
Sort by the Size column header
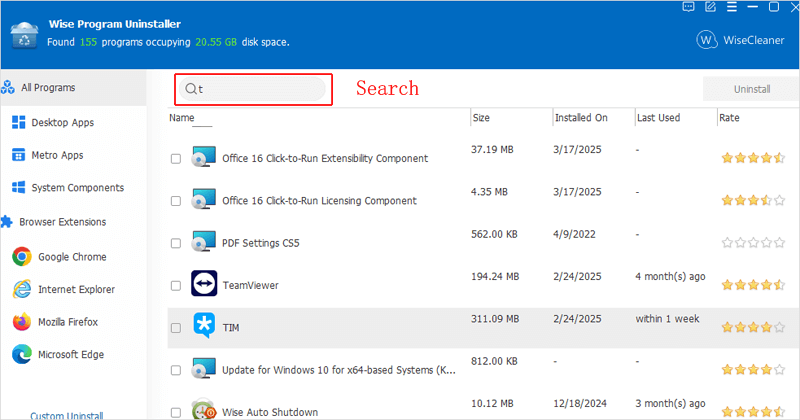[481, 118]
